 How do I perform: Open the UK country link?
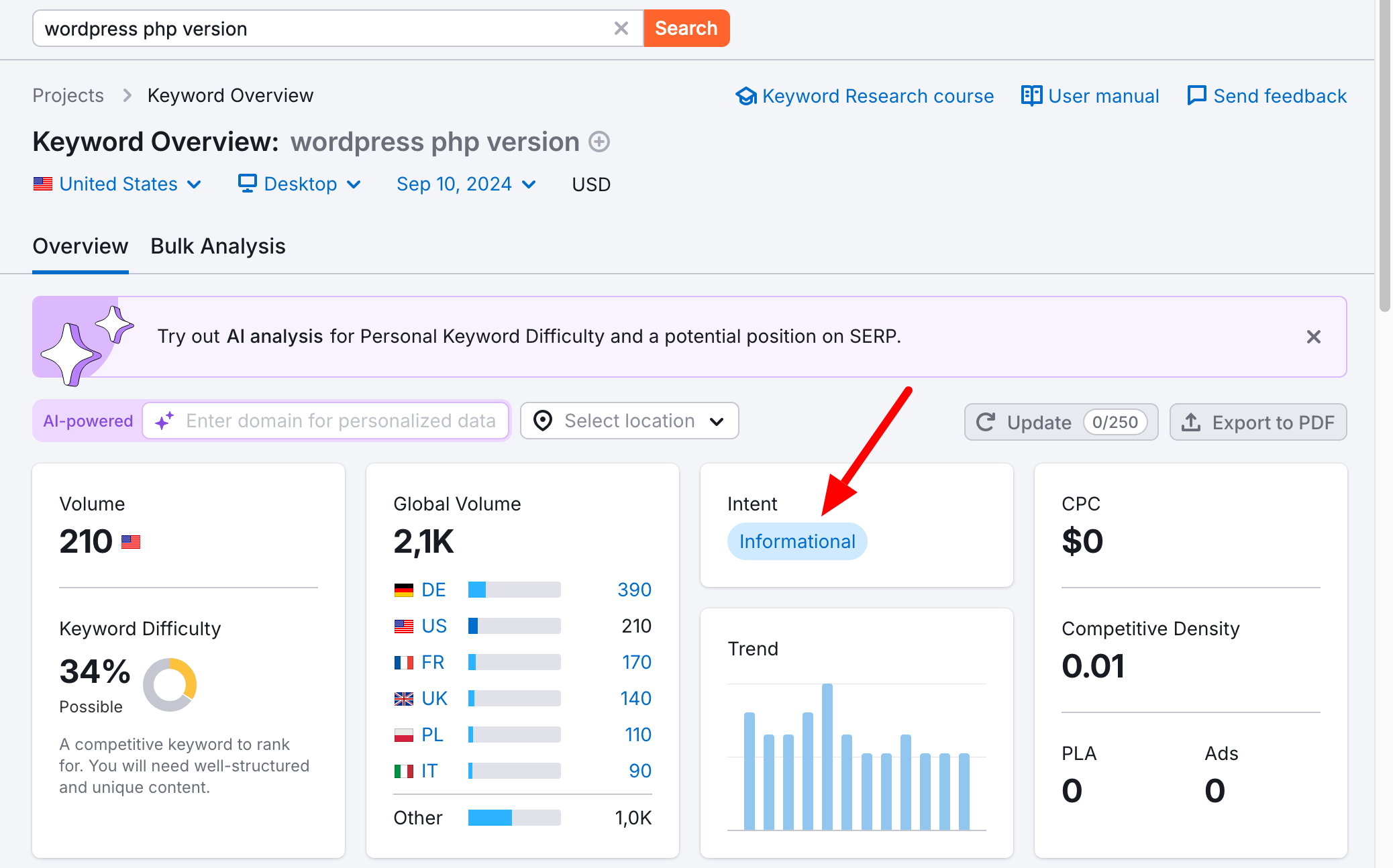point(434,698)
